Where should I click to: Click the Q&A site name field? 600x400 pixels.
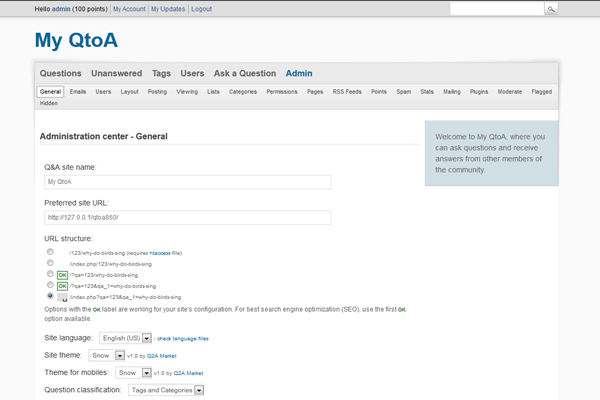[x=187, y=182]
